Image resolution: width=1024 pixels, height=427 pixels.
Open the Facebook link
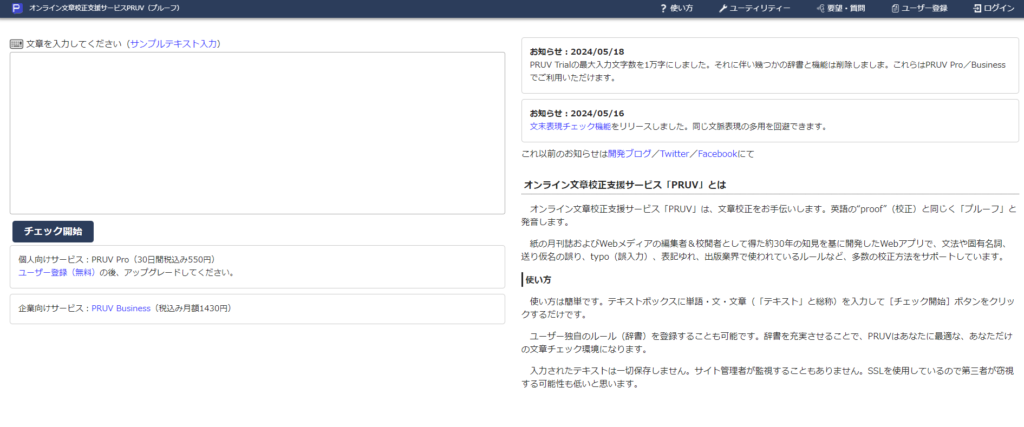[717, 153]
